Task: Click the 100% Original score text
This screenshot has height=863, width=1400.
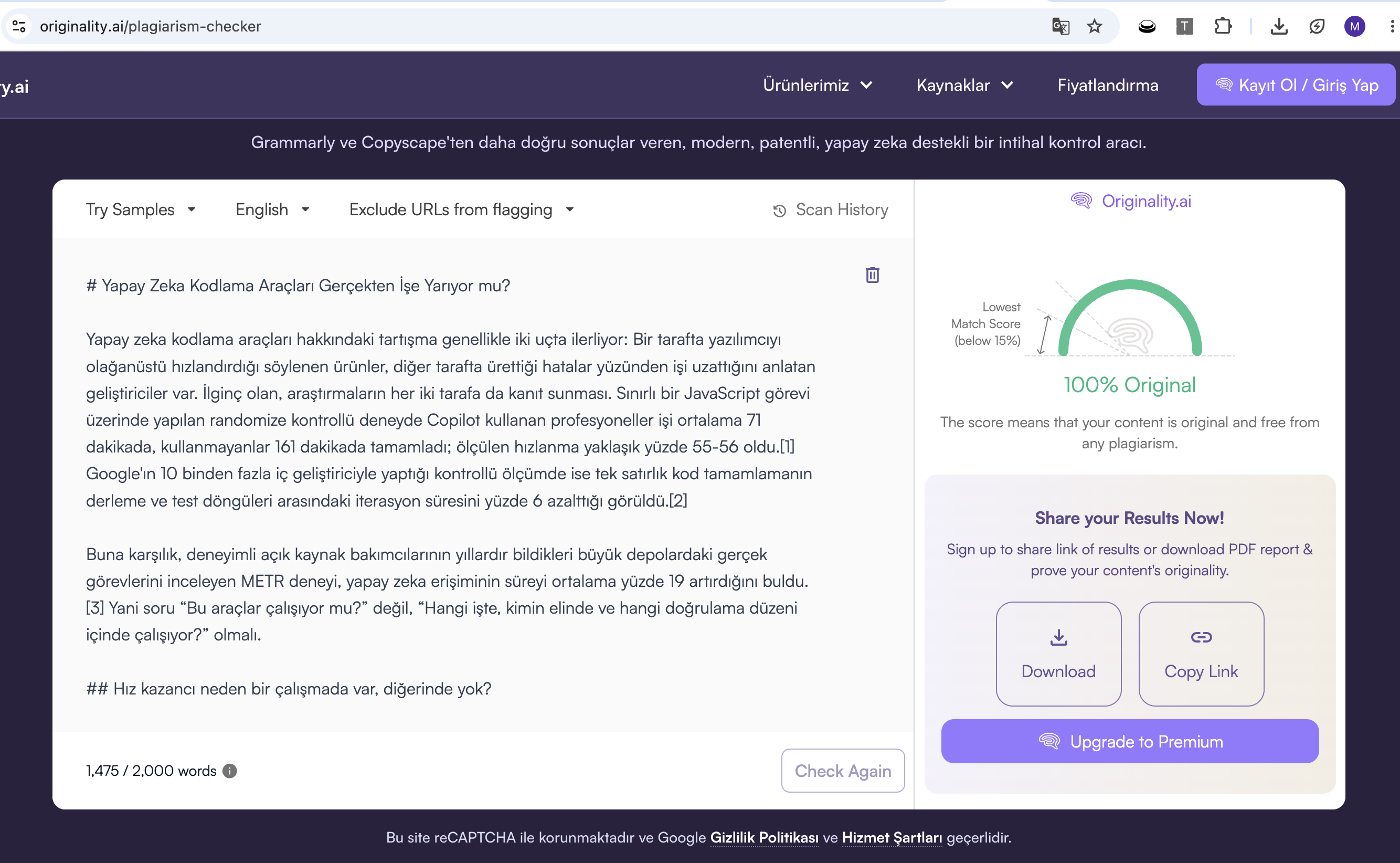Action: click(x=1130, y=385)
